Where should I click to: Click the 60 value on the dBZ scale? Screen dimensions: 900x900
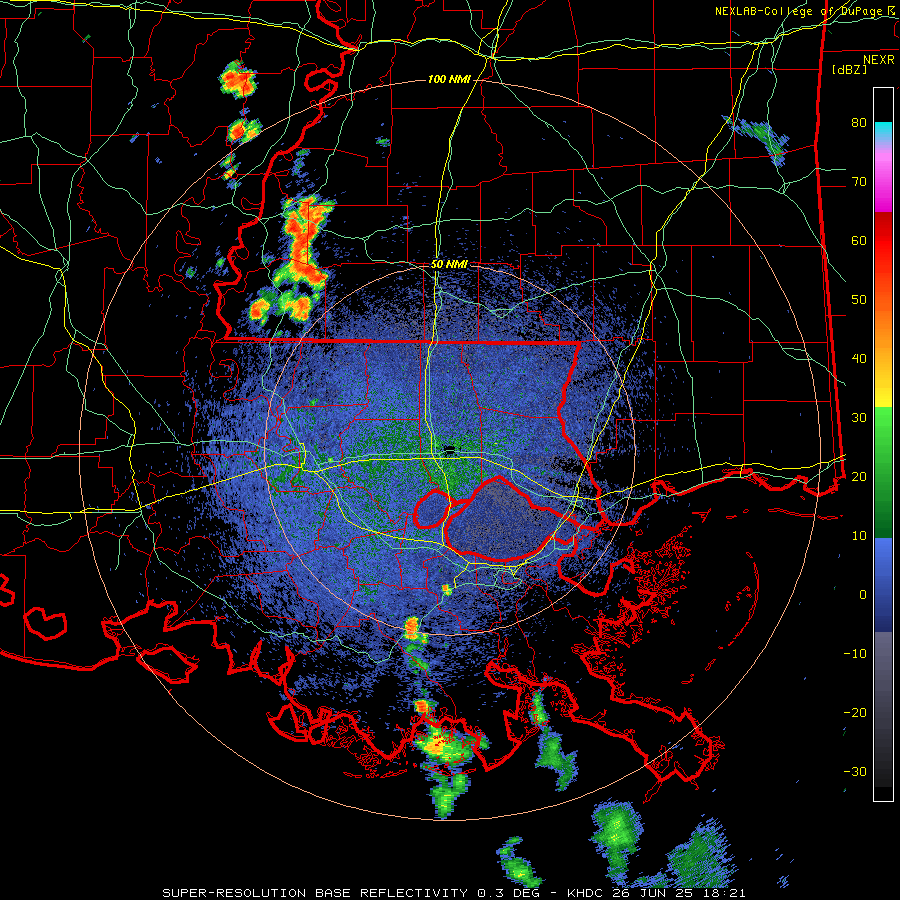pyautogui.click(x=859, y=240)
